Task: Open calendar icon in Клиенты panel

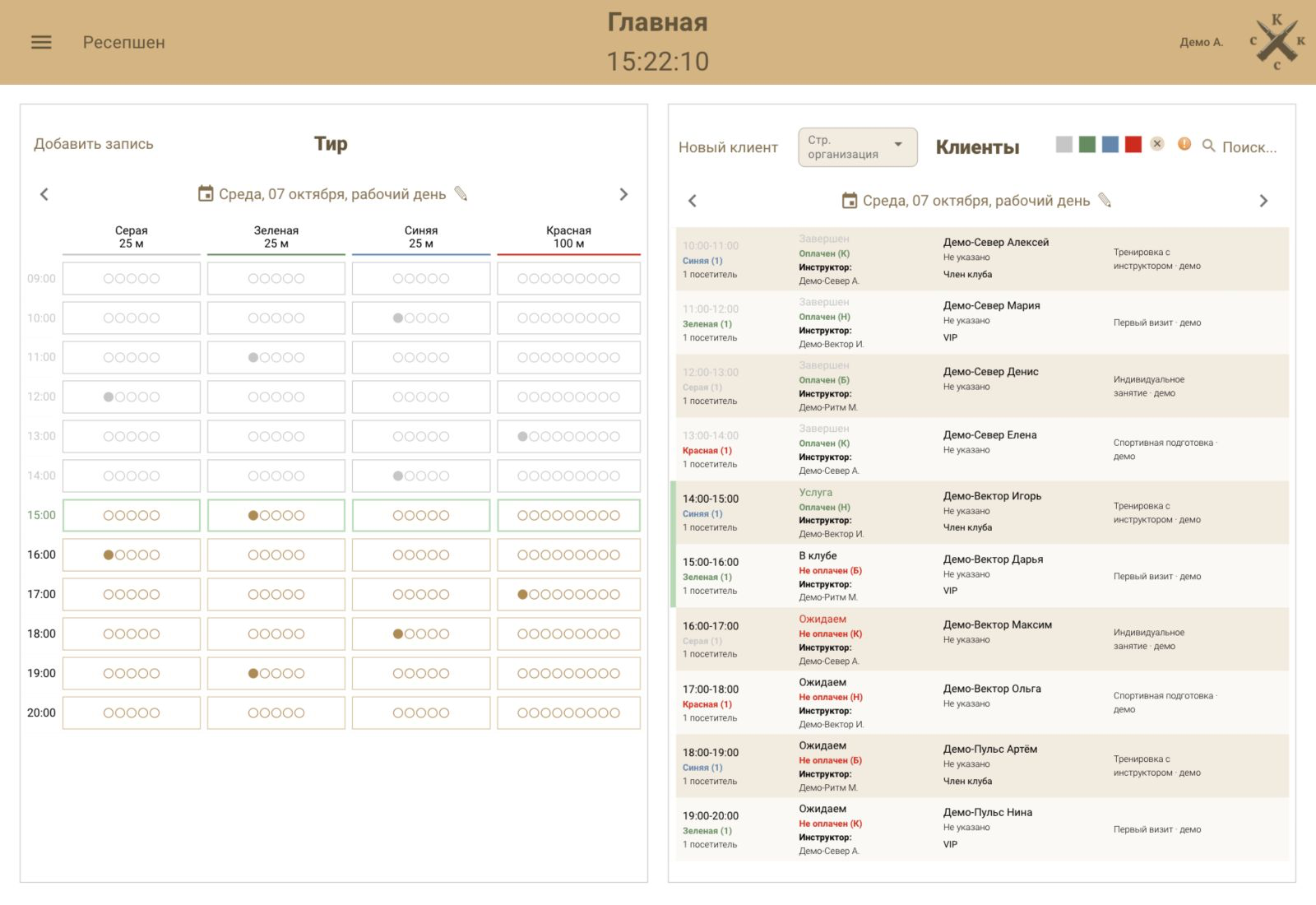Action: coord(850,200)
